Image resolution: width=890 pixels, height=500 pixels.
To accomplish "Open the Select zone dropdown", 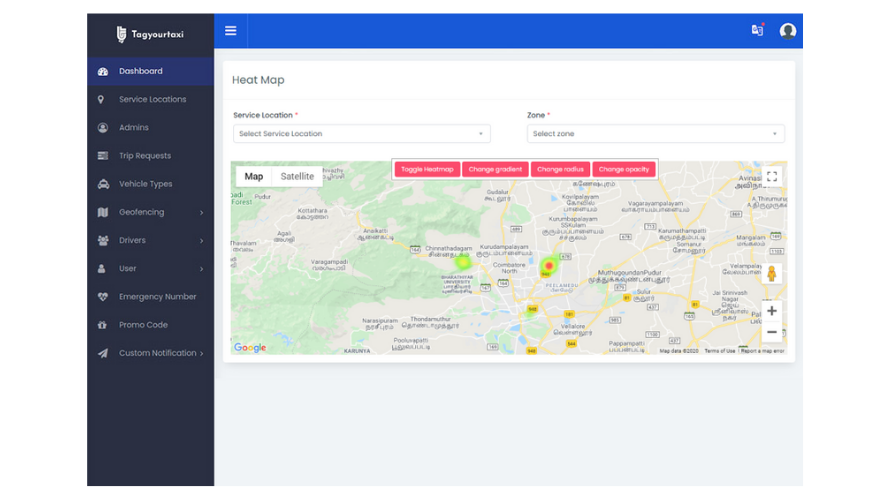I will tap(656, 134).
